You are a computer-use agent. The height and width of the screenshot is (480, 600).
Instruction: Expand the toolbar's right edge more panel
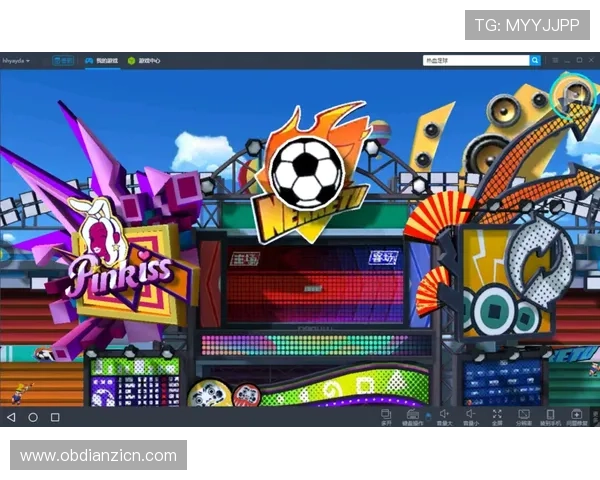click(594, 415)
